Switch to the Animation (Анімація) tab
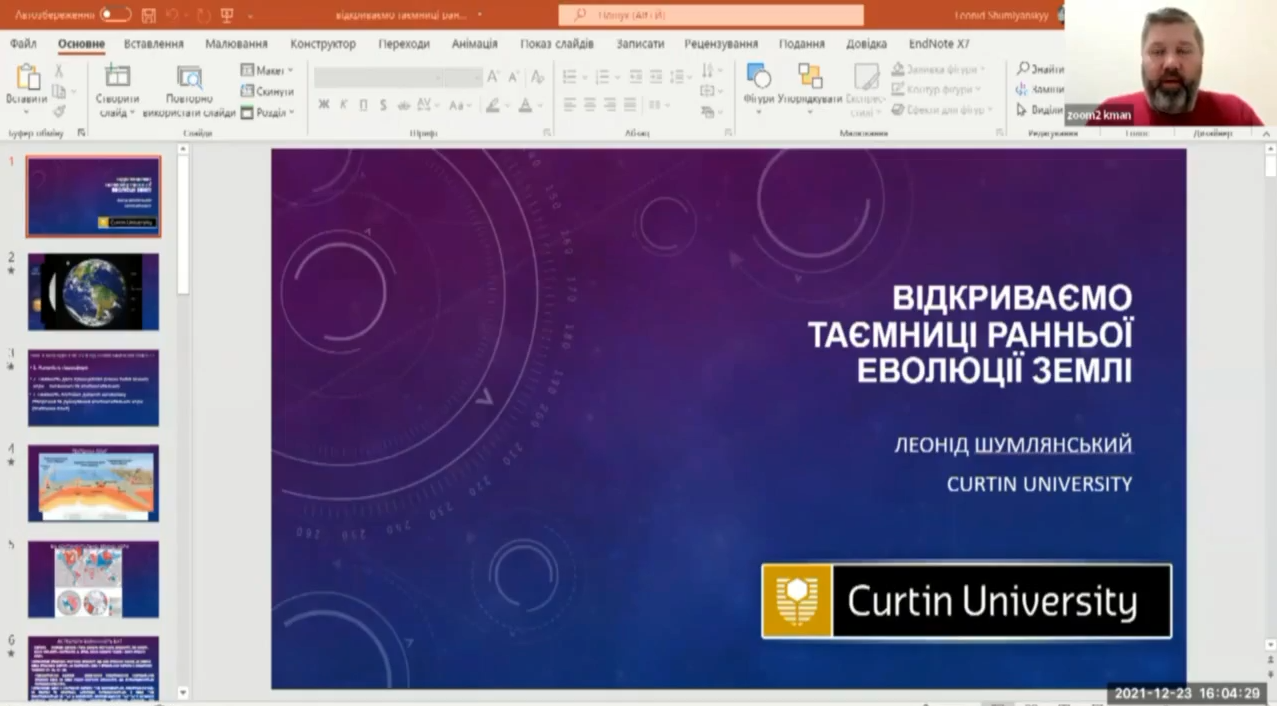1277x706 pixels. (474, 44)
